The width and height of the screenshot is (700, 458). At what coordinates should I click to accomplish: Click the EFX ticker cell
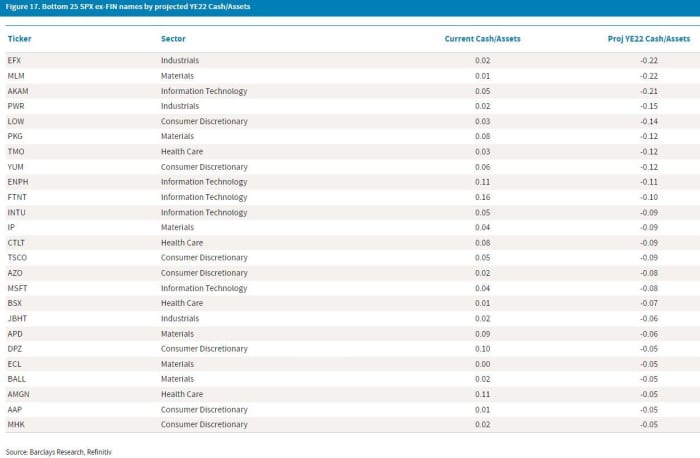(x=14, y=60)
